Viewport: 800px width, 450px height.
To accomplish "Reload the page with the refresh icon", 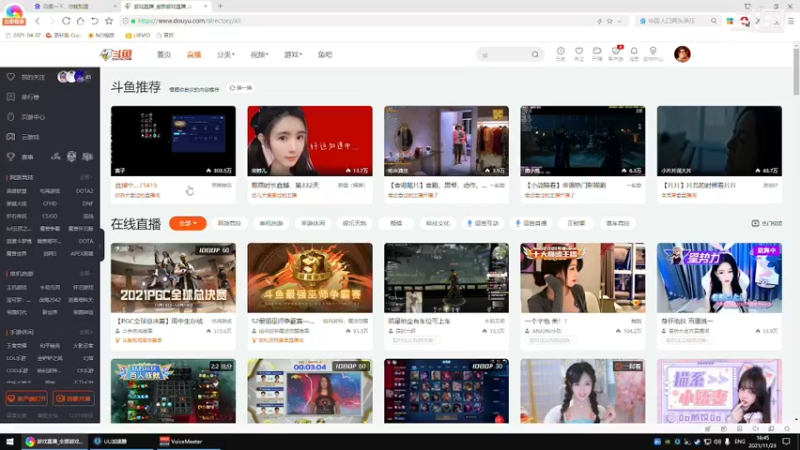I will [x=66, y=21].
